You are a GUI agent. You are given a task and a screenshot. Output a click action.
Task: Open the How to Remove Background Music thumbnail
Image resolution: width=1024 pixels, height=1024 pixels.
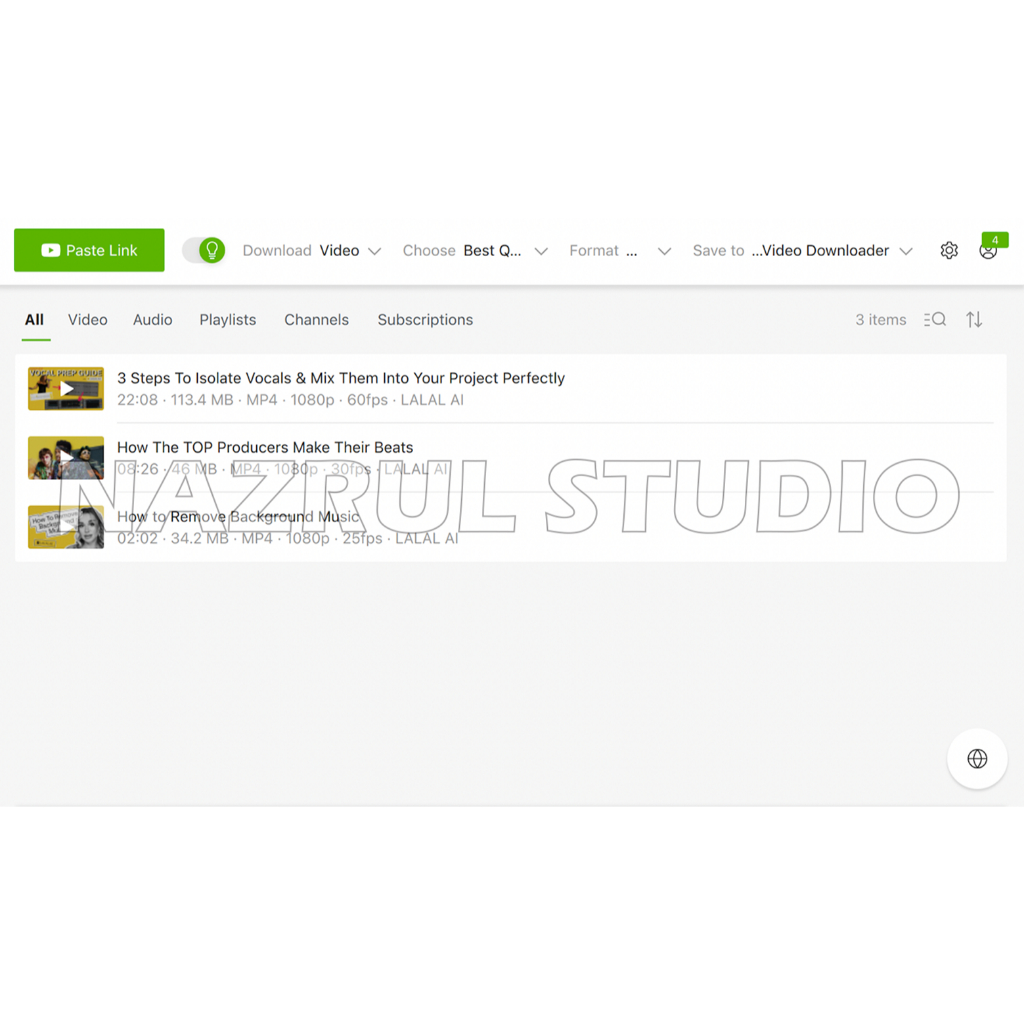pos(66,527)
